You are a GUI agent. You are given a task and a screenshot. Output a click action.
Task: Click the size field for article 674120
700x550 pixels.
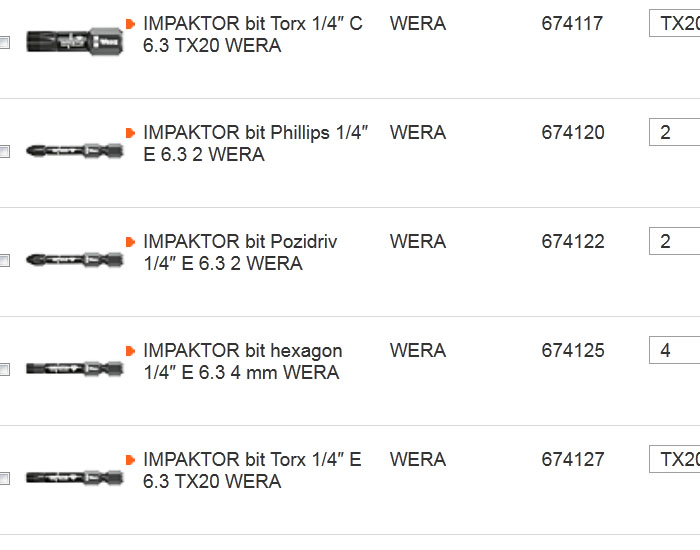click(x=675, y=133)
